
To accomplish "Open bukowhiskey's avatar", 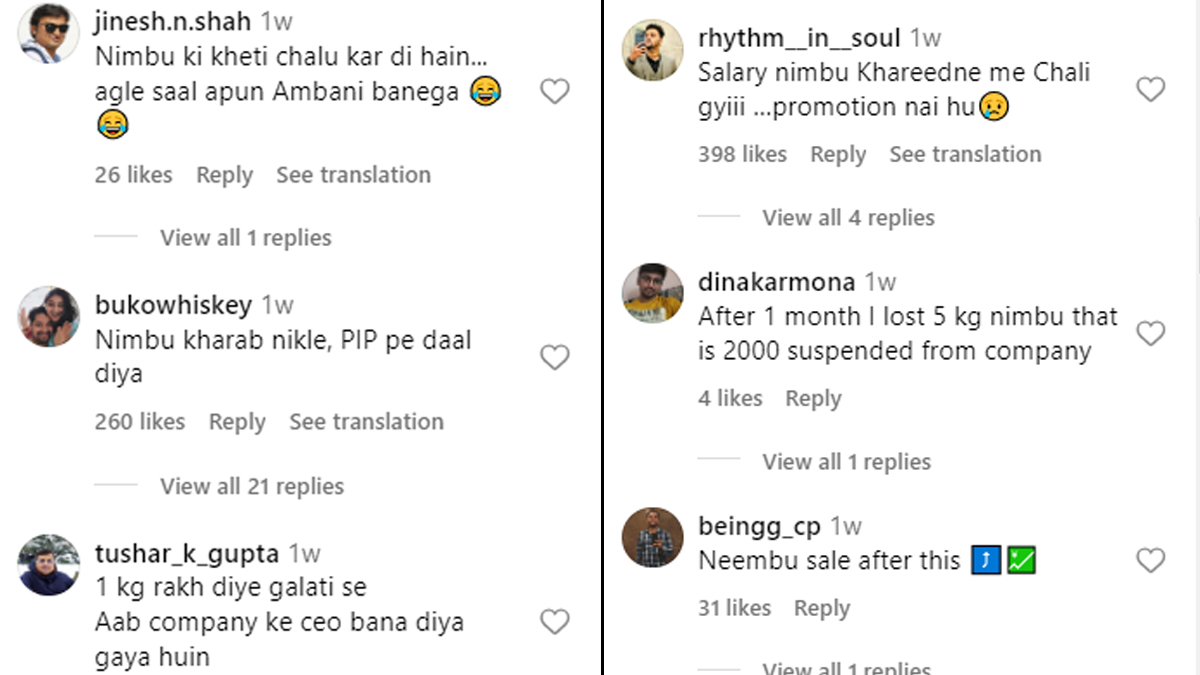I will tap(46, 316).
